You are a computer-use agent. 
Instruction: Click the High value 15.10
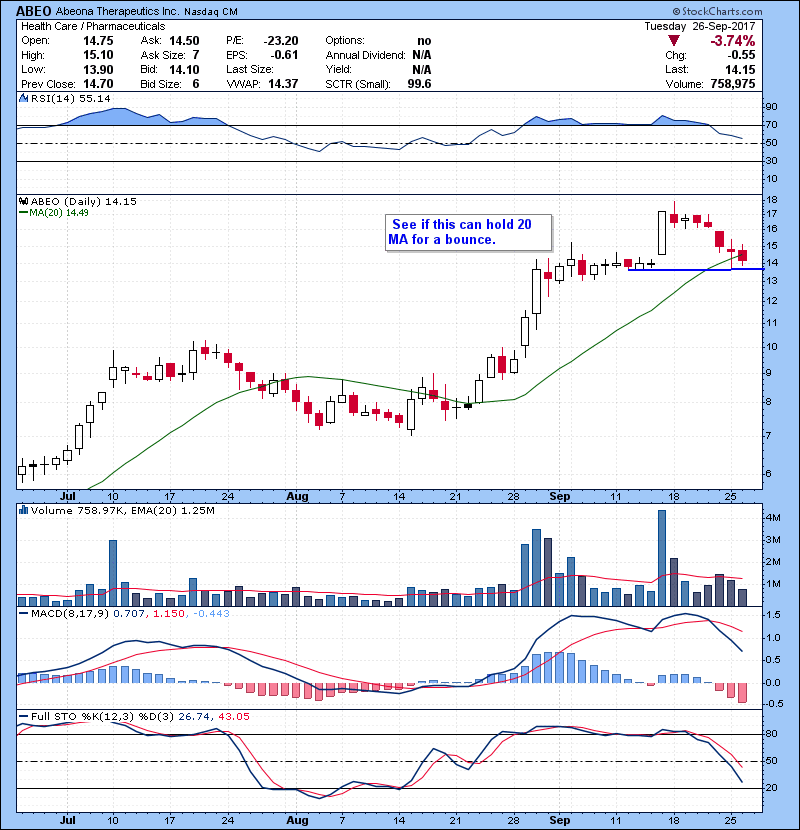point(98,55)
